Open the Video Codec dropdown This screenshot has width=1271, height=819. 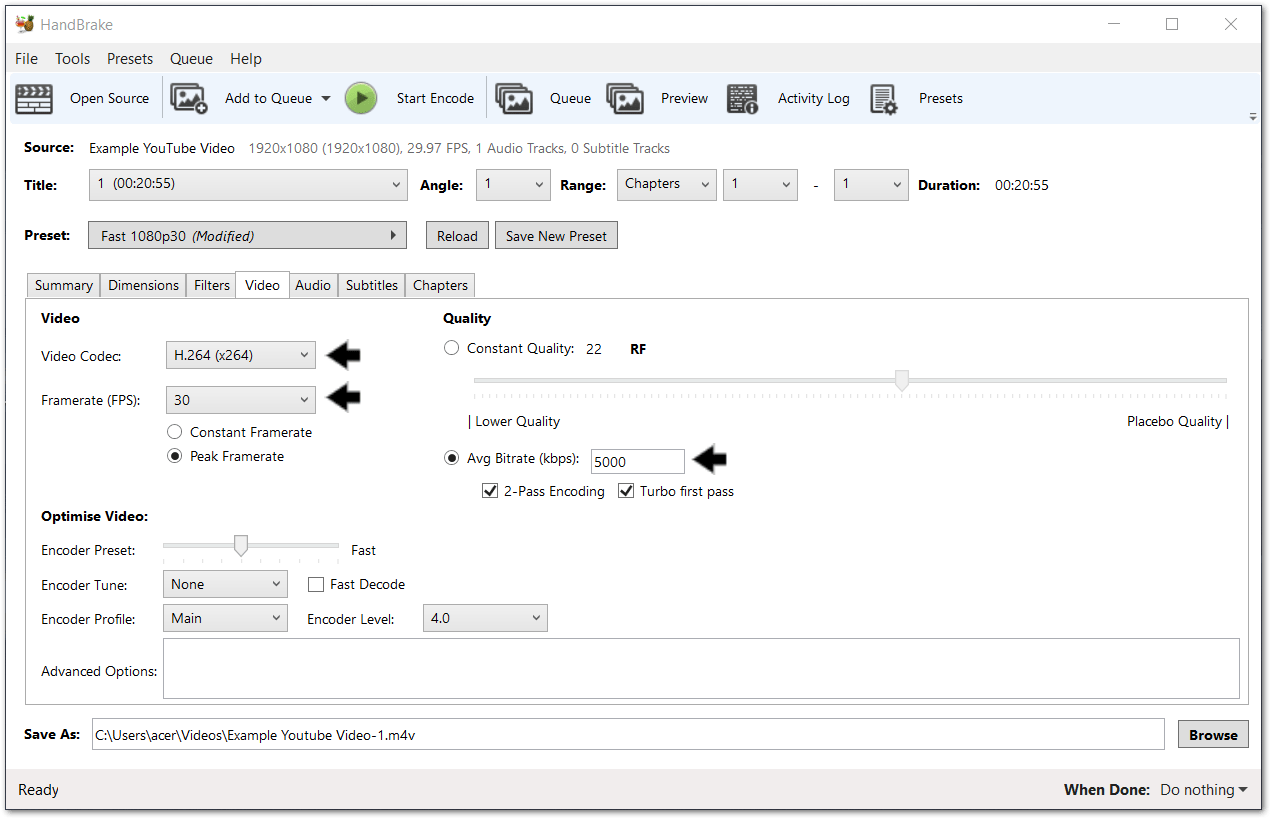[240, 355]
